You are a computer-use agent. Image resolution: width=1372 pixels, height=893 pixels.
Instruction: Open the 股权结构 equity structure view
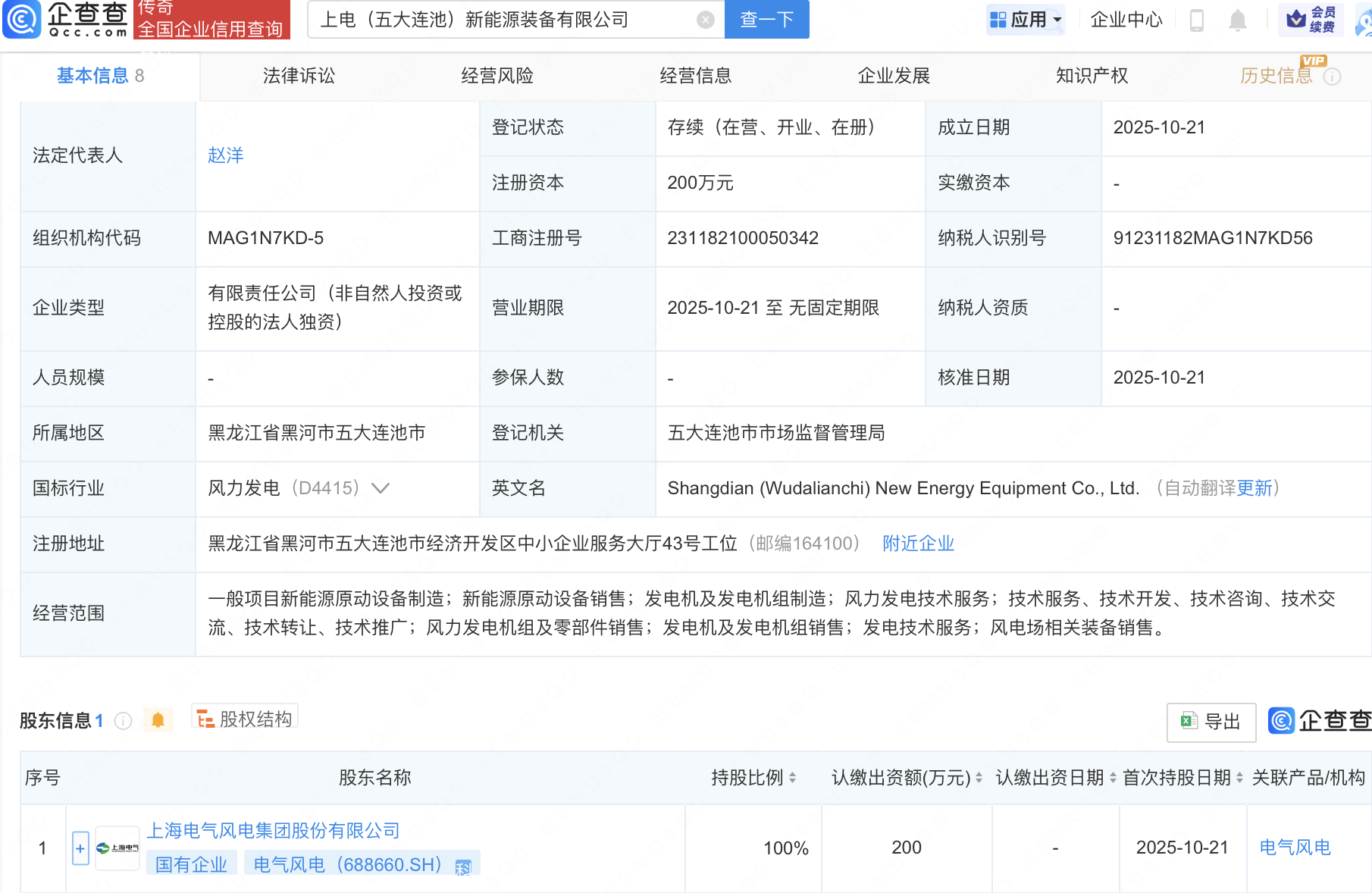245,719
